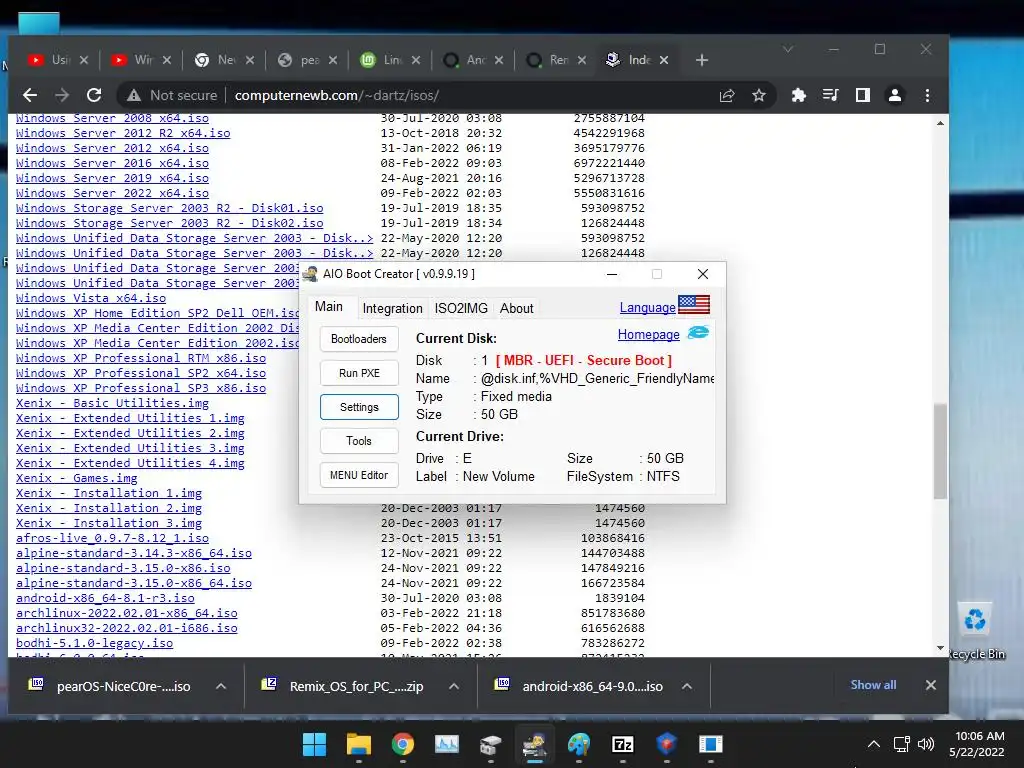Share this page via the share icon
Image resolution: width=1024 pixels, height=768 pixels.
click(727, 95)
